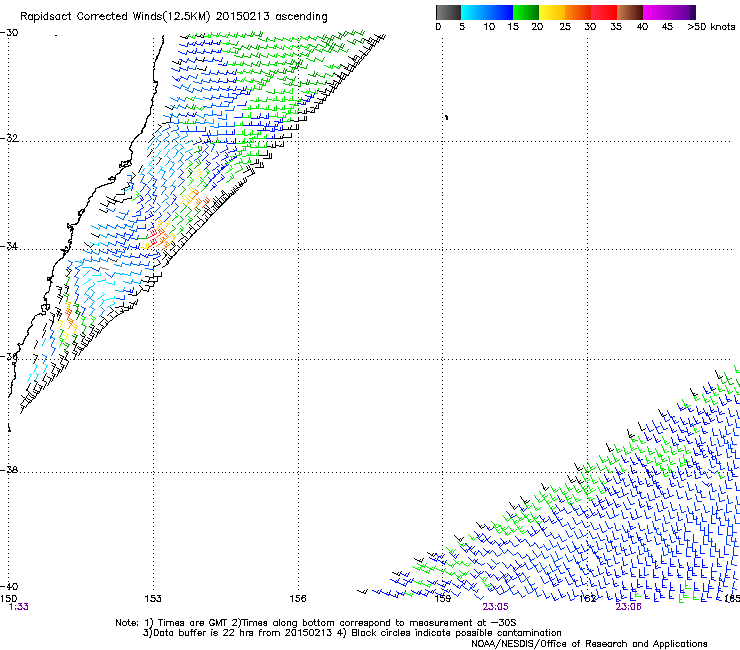The width and height of the screenshot is (740, 650).
Task: Click the 1:33 pass time label
Action: tap(18, 607)
